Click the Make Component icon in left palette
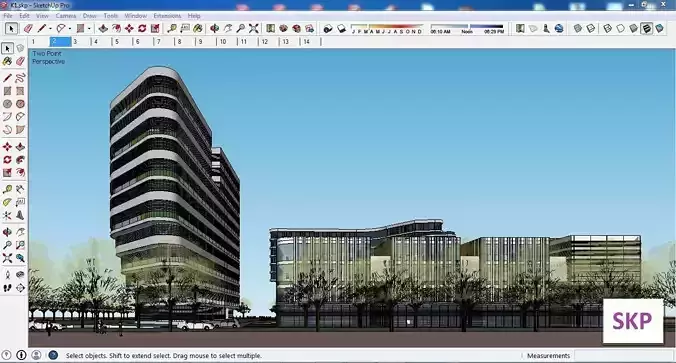 coord(20,48)
